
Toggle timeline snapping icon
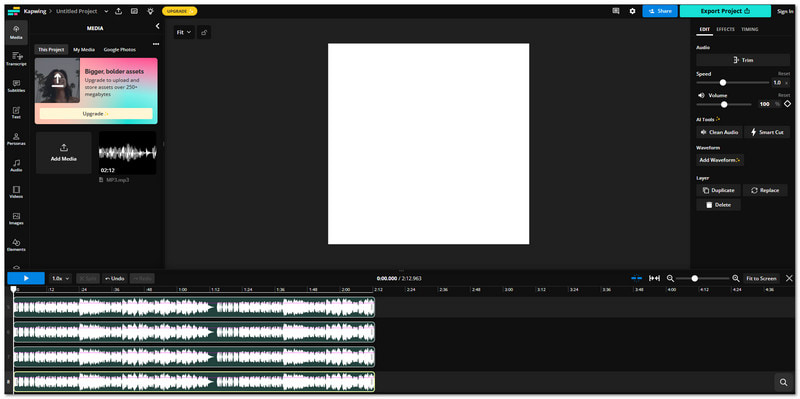coord(636,278)
